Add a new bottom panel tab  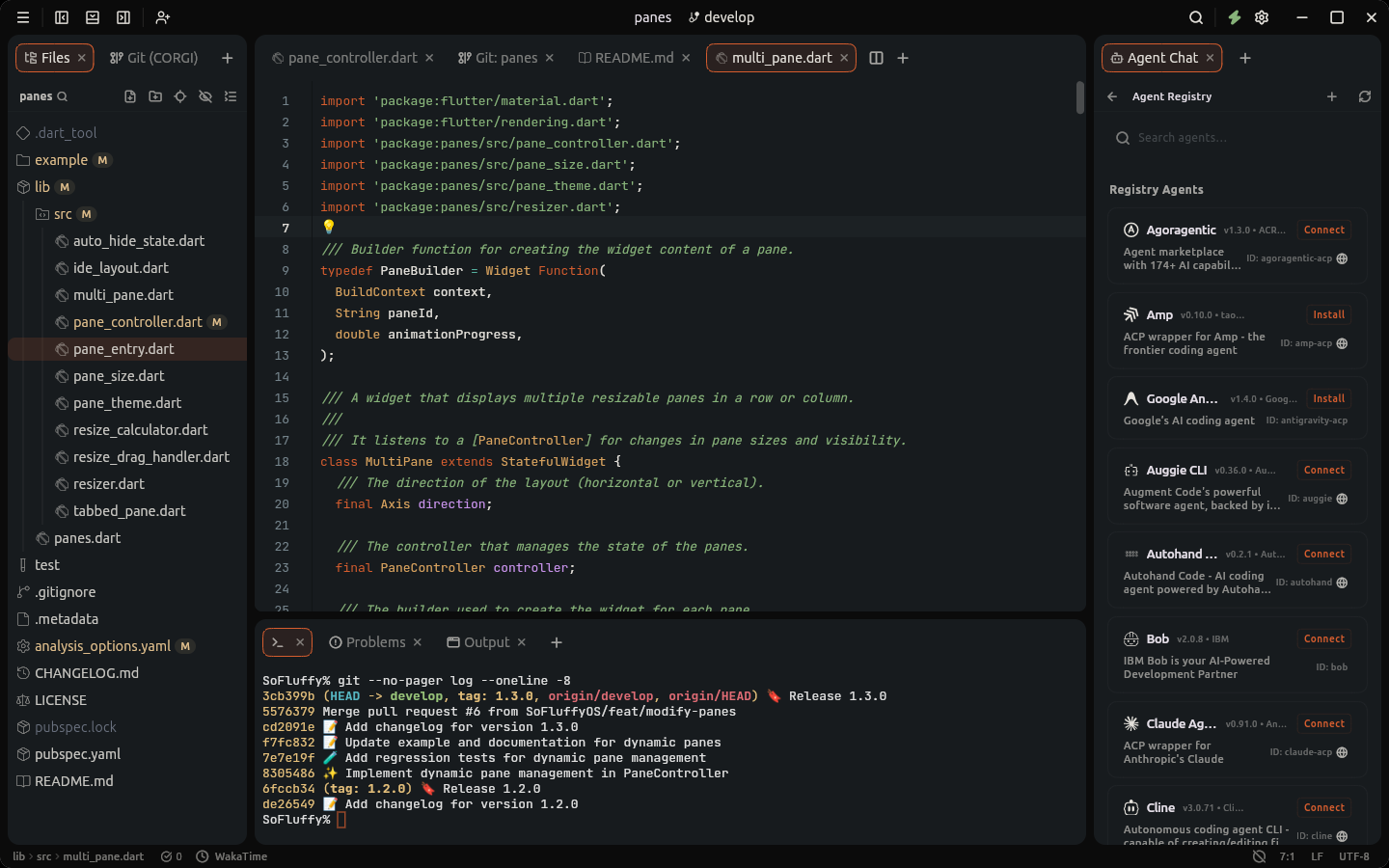557,642
